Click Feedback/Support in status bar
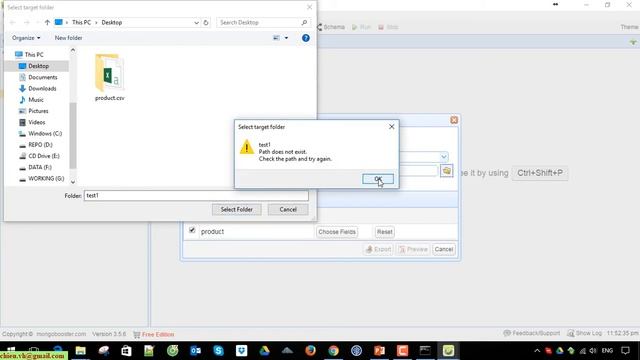 point(532,333)
